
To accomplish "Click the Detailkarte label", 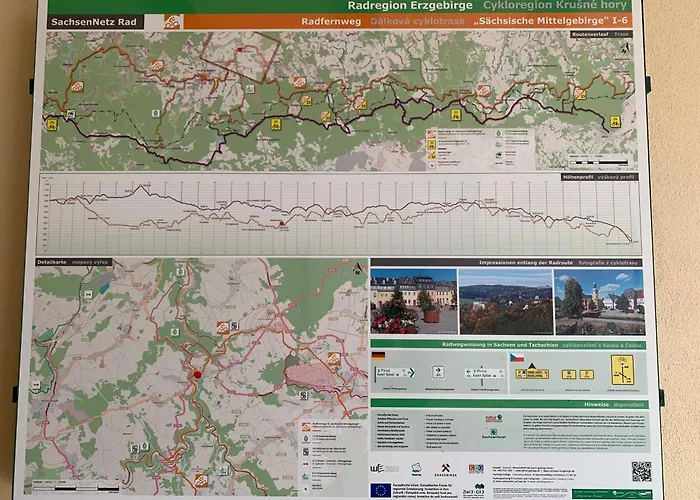I will click(52, 263).
